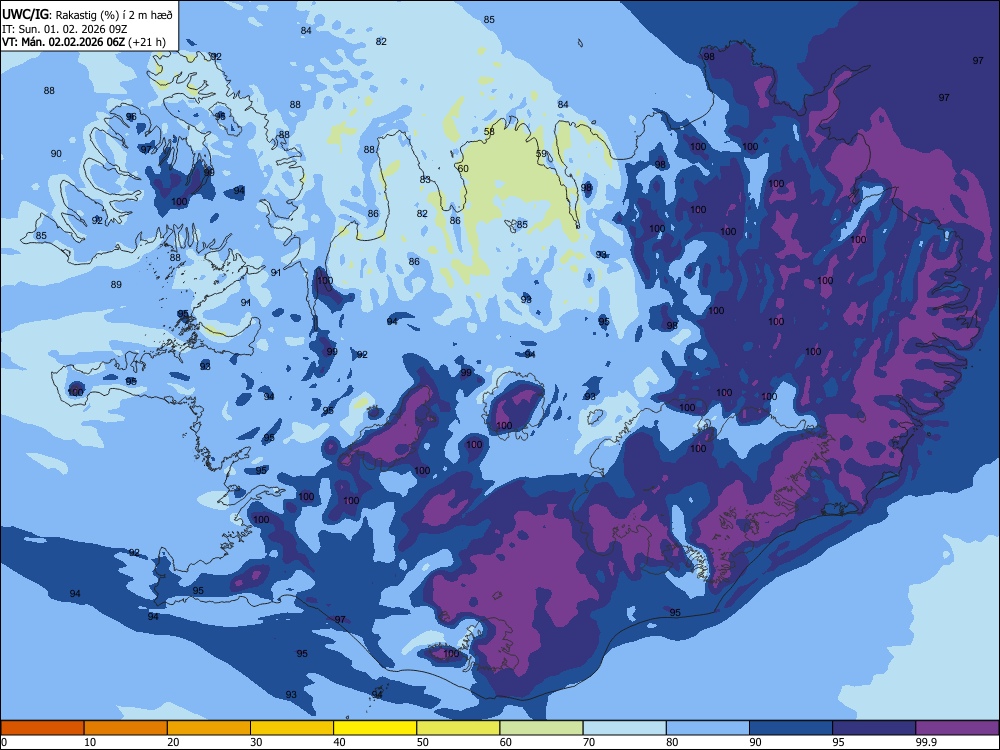Select the '59' humidity value on map
The height and width of the screenshot is (750, 1000).
click(541, 154)
